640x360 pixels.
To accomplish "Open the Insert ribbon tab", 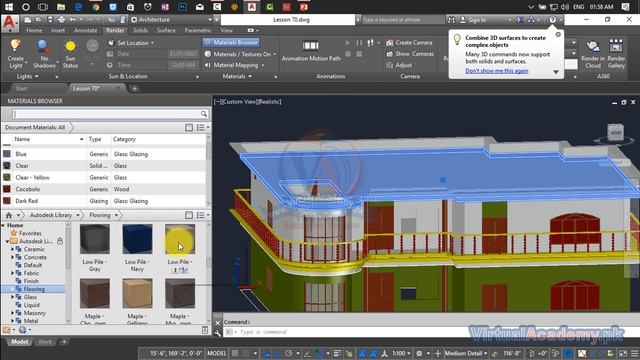I will point(58,30).
